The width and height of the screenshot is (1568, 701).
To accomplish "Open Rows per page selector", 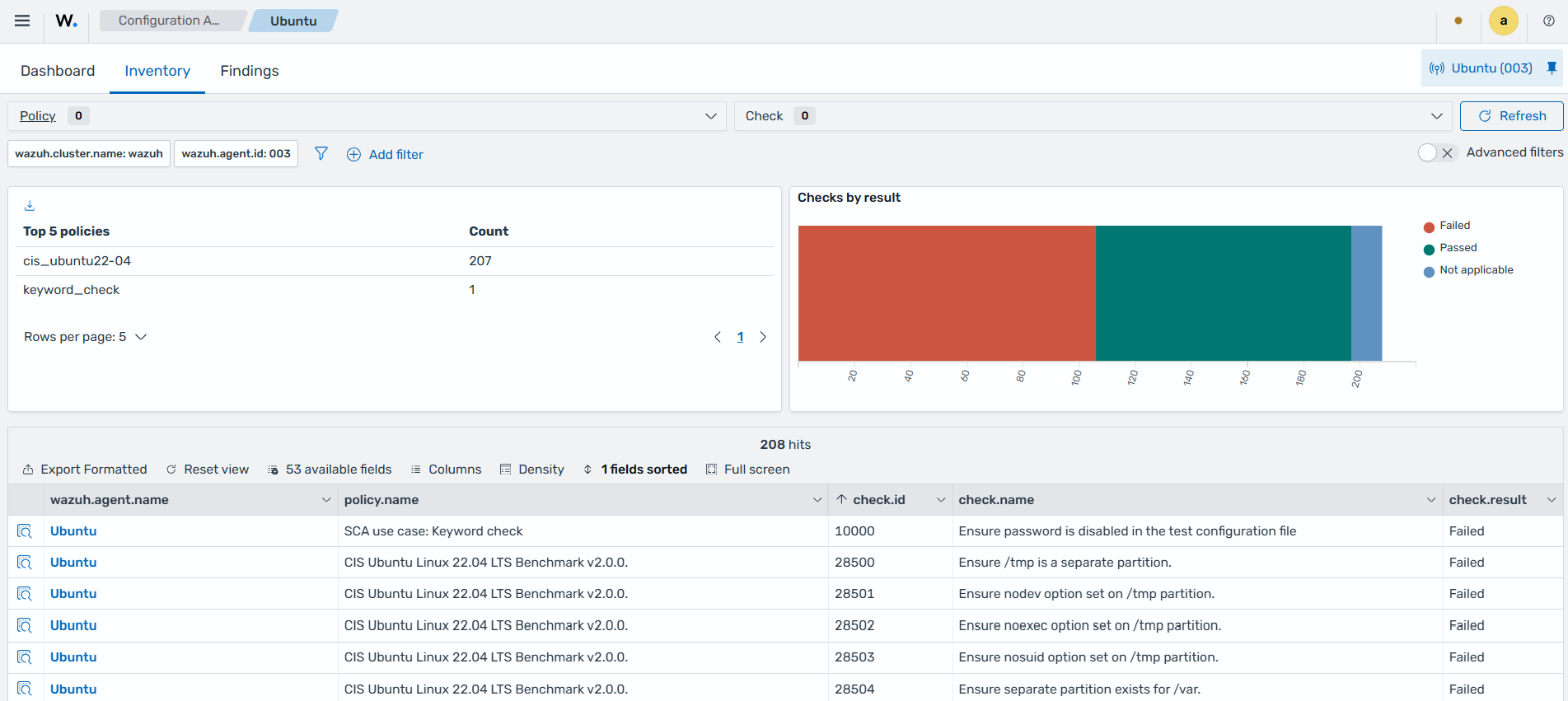I will tap(85, 337).
